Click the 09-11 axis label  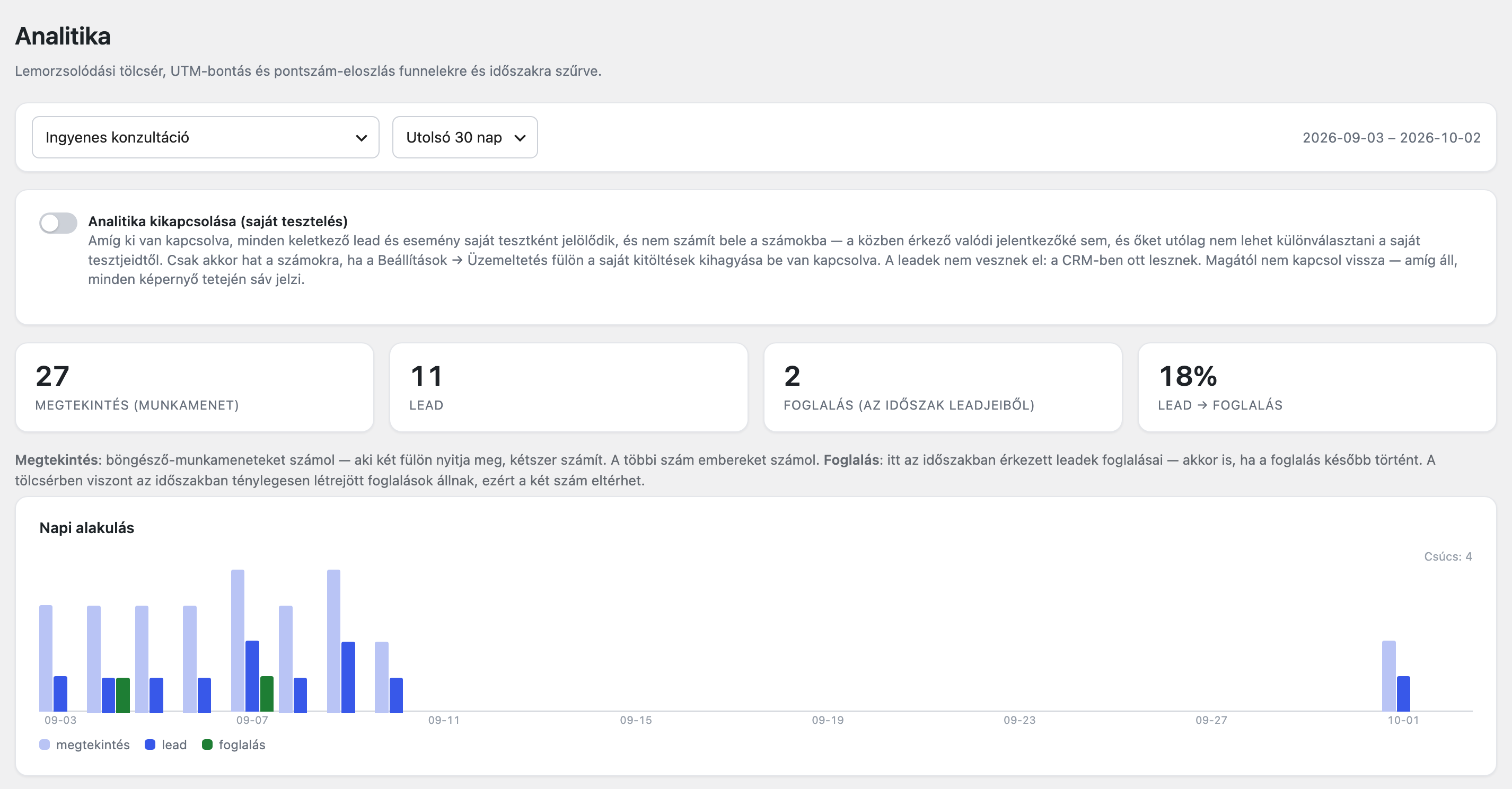click(x=444, y=720)
